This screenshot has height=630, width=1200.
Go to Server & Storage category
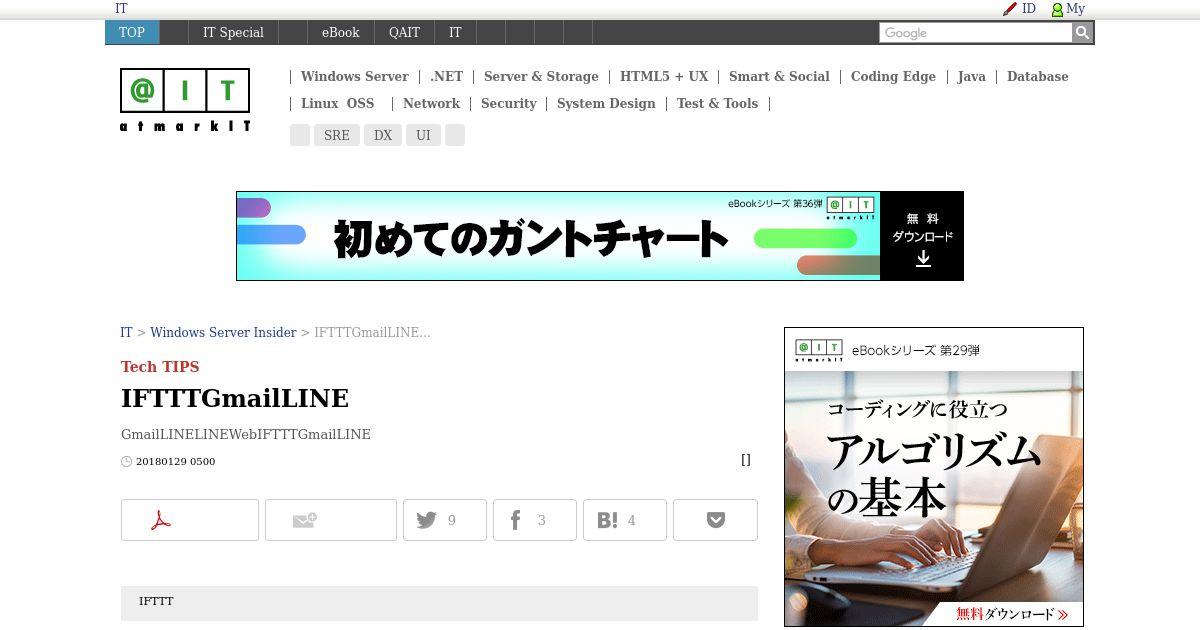coord(541,76)
